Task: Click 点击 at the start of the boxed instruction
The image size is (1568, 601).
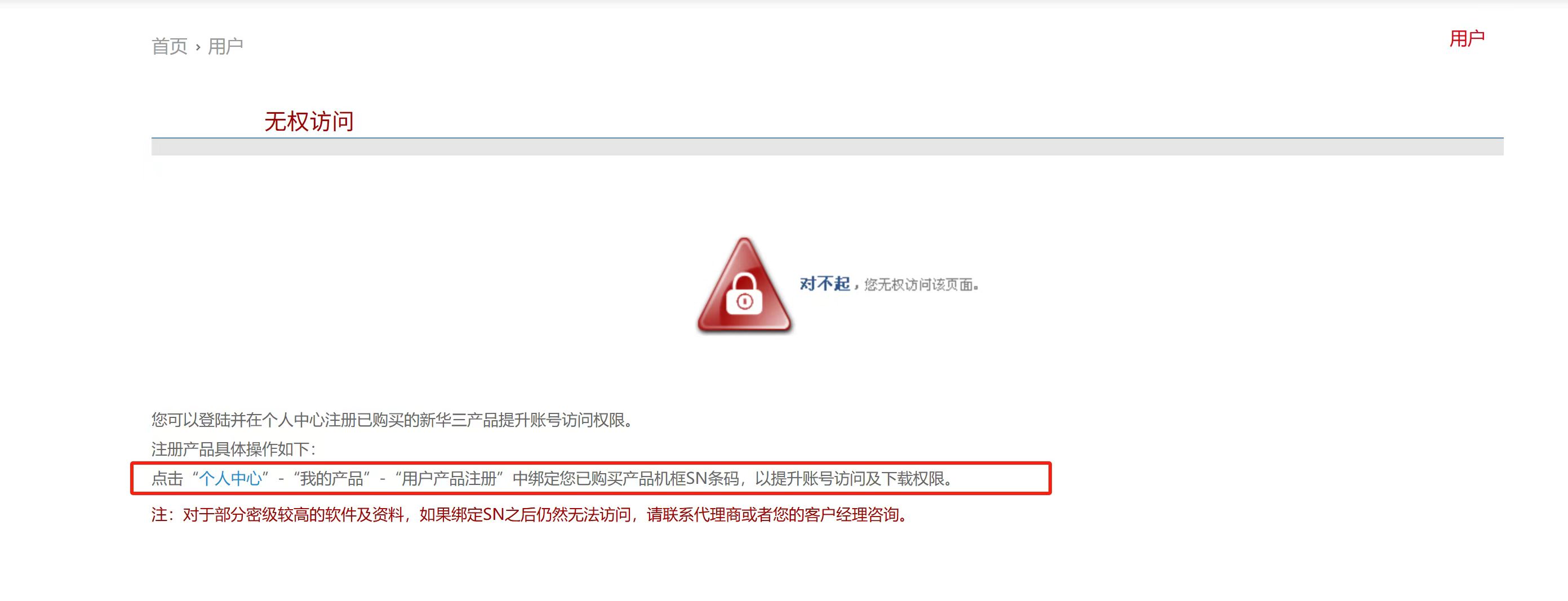Action: pyautogui.click(x=167, y=479)
